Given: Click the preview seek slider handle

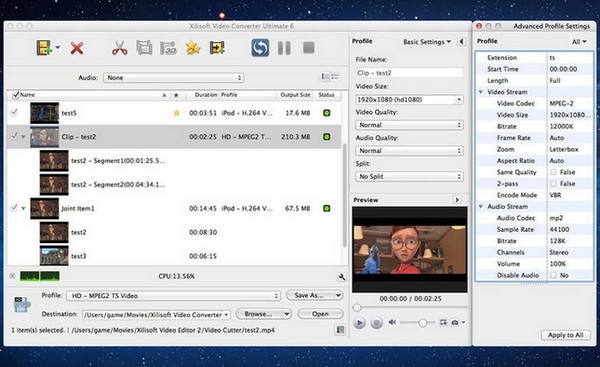Looking at the screenshot, I should 357,307.
